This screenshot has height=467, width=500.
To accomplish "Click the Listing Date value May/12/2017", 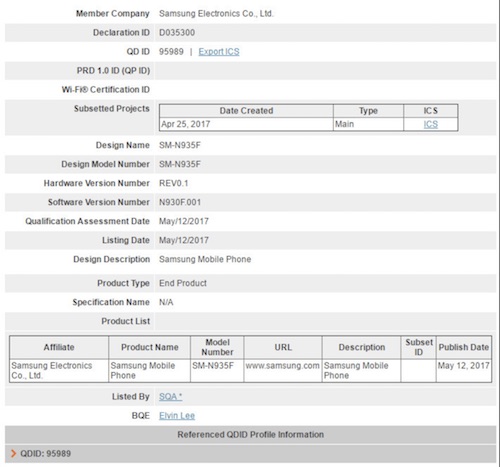I will (184, 240).
